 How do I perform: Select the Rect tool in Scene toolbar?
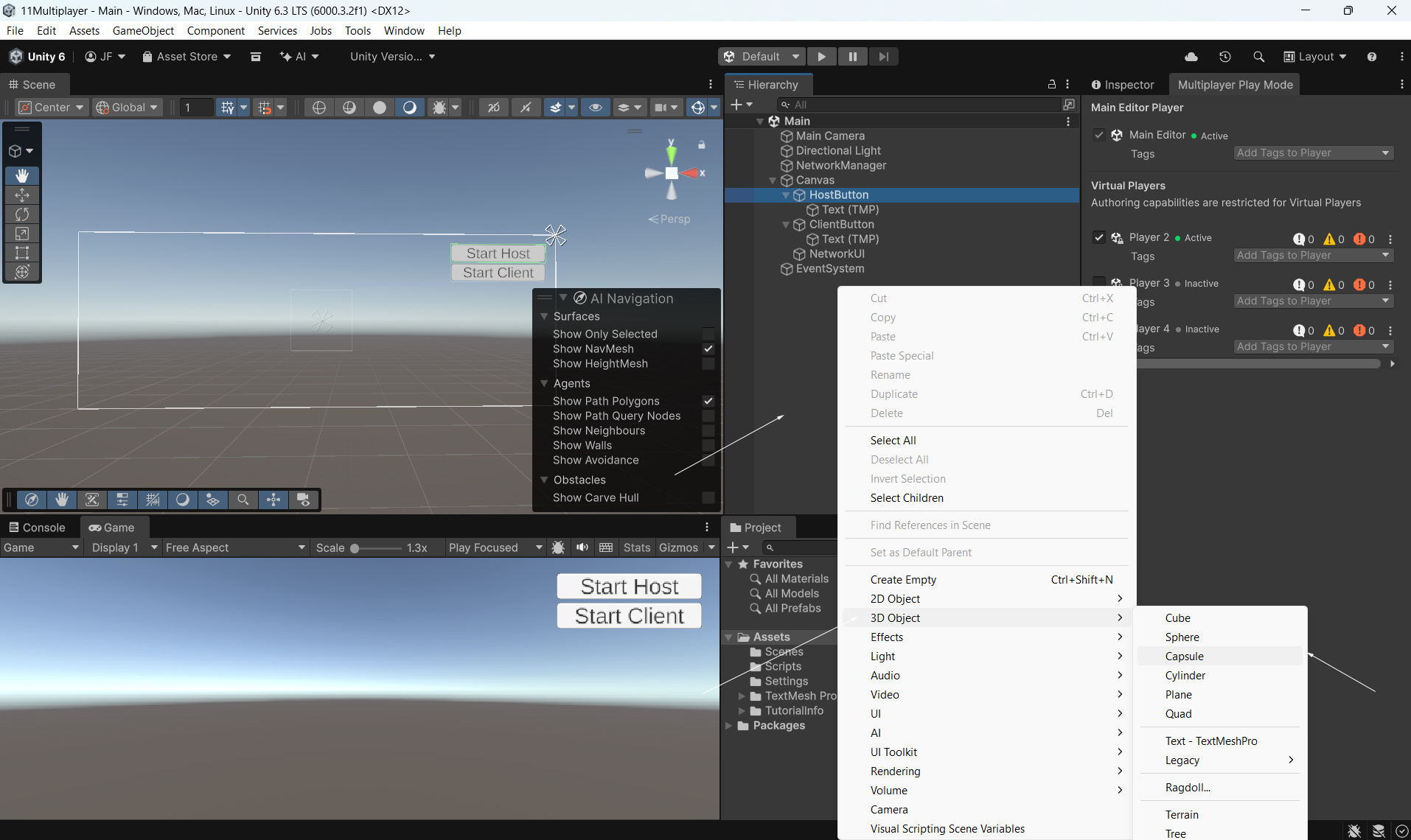click(x=22, y=253)
